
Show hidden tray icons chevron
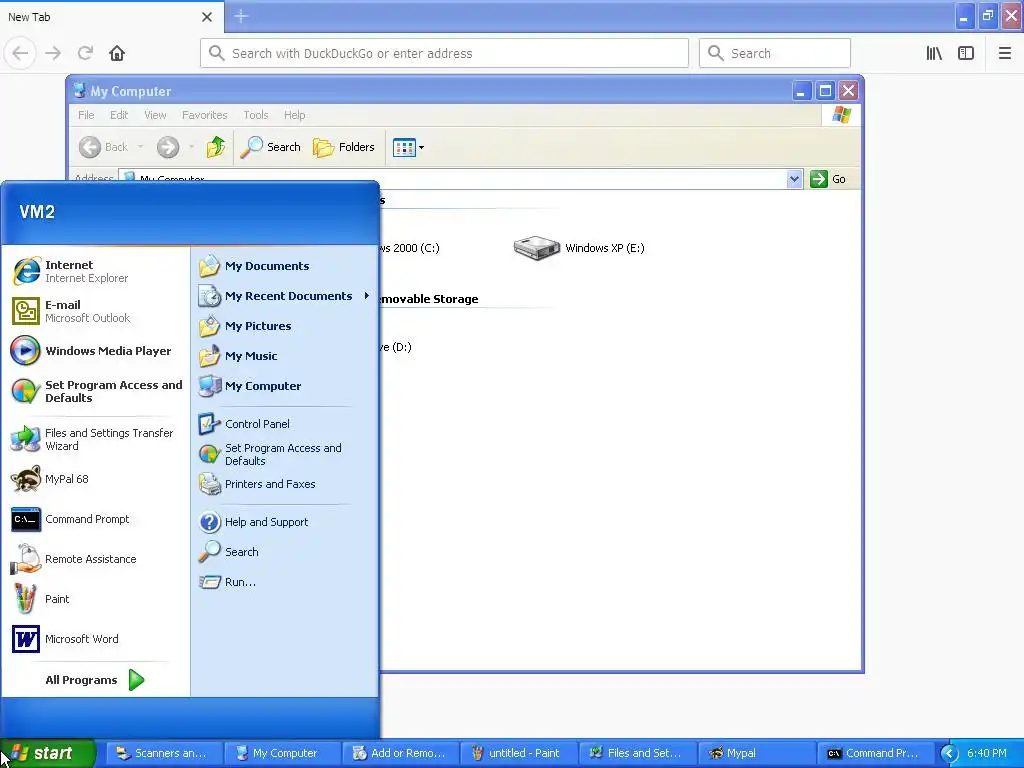[949, 753]
